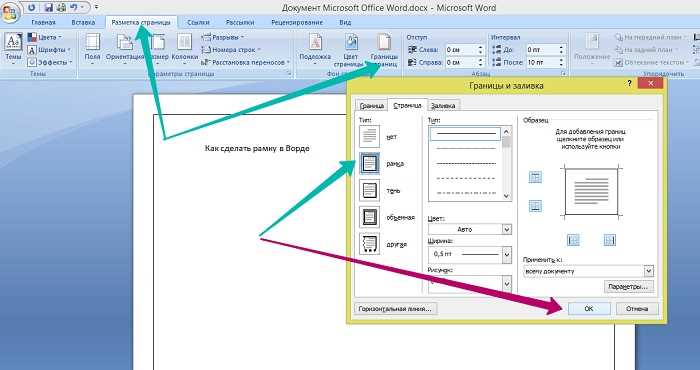
Task: Switch to the Заливка tab
Action: point(443,106)
